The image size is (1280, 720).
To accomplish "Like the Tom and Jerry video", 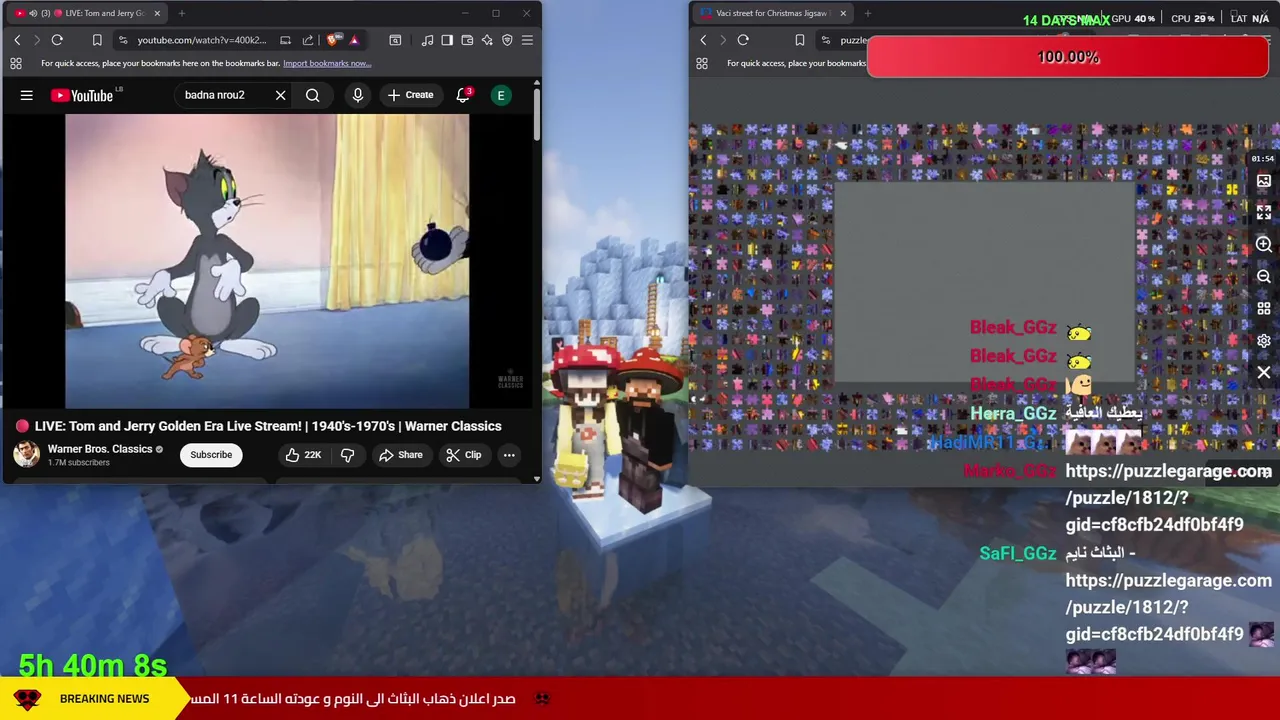I will [x=302, y=455].
